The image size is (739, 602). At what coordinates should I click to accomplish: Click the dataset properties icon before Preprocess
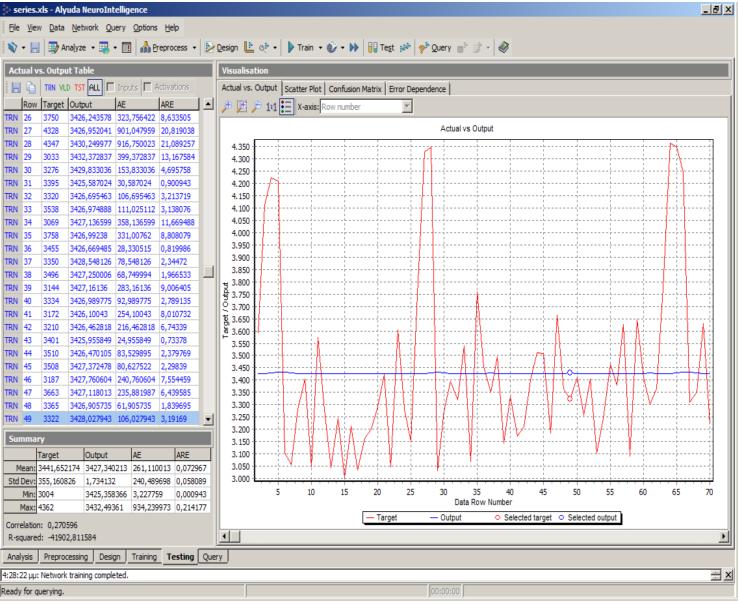(126, 47)
